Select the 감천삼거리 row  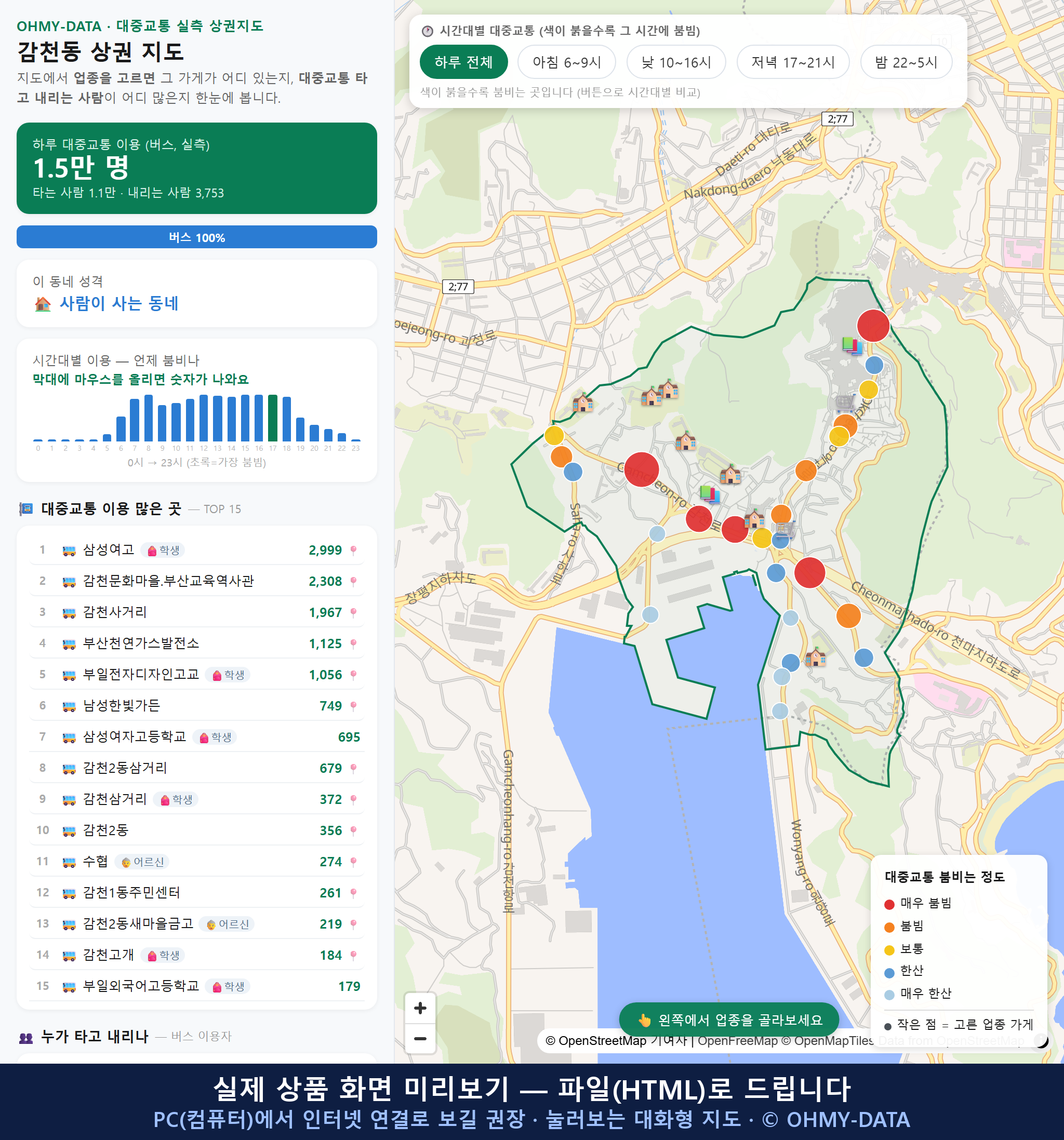[x=197, y=799]
